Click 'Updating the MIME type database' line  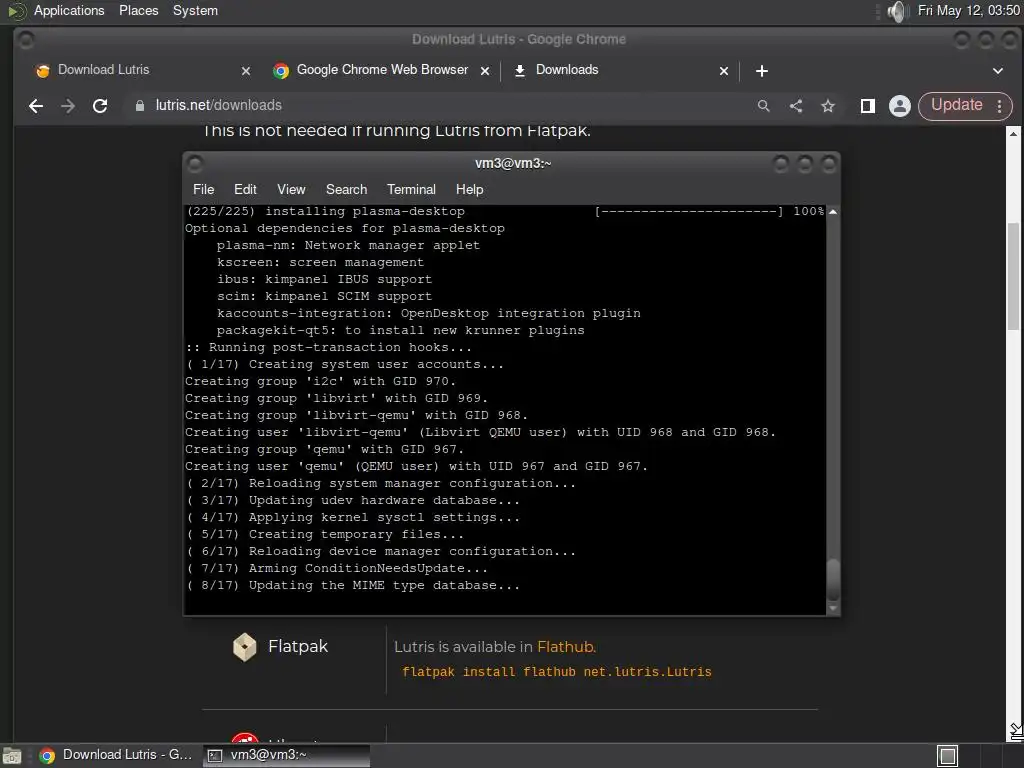coord(352,585)
